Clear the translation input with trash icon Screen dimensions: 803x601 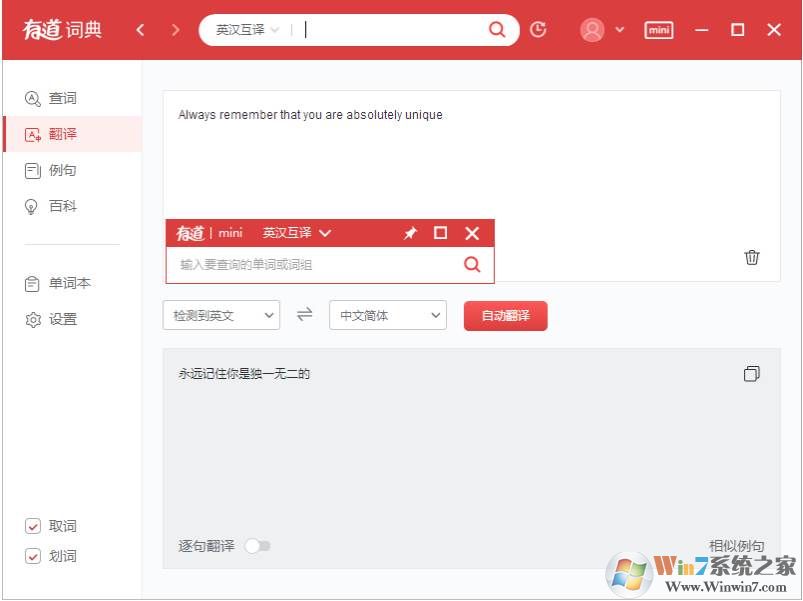[x=752, y=257]
